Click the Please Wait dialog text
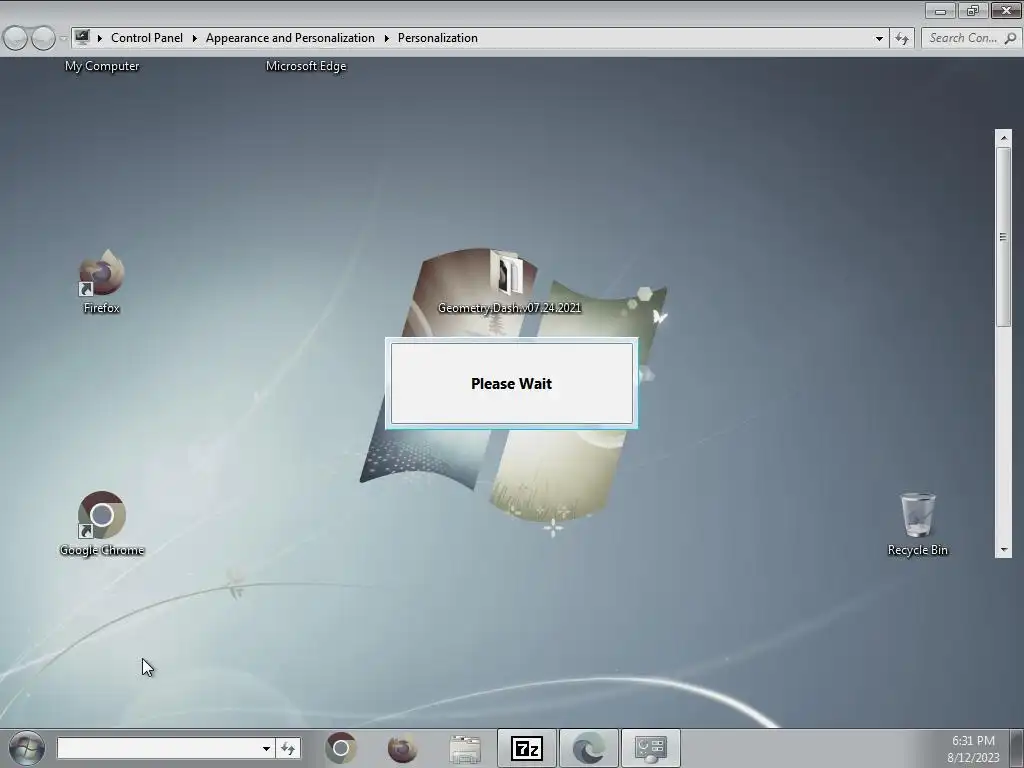 click(x=511, y=383)
